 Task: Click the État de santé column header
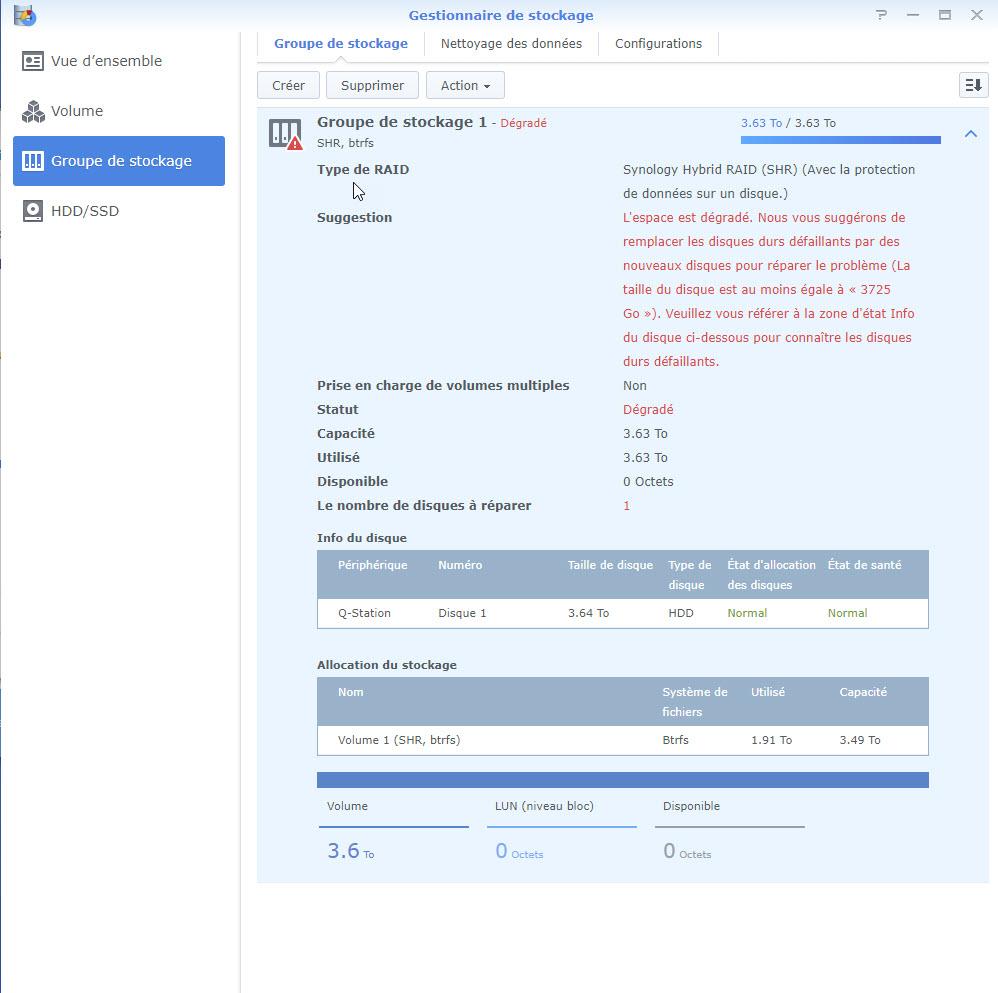pos(864,565)
